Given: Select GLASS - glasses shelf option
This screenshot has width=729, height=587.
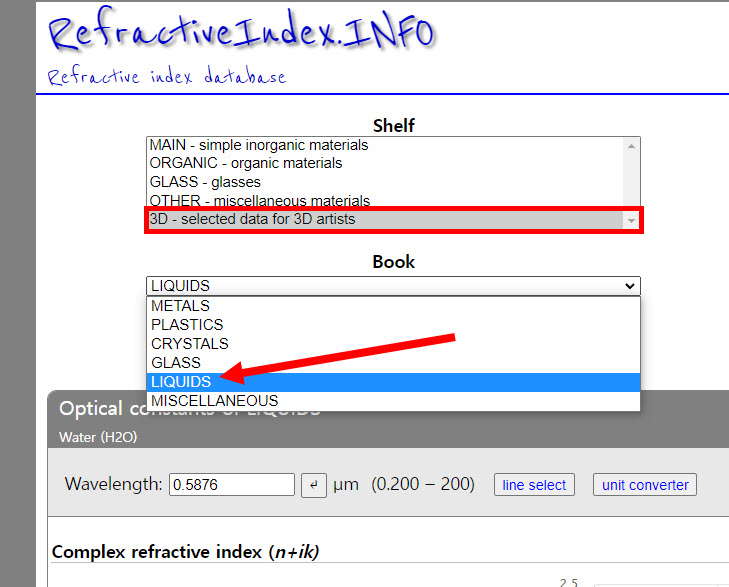Looking at the screenshot, I should [x=385, y=182].
